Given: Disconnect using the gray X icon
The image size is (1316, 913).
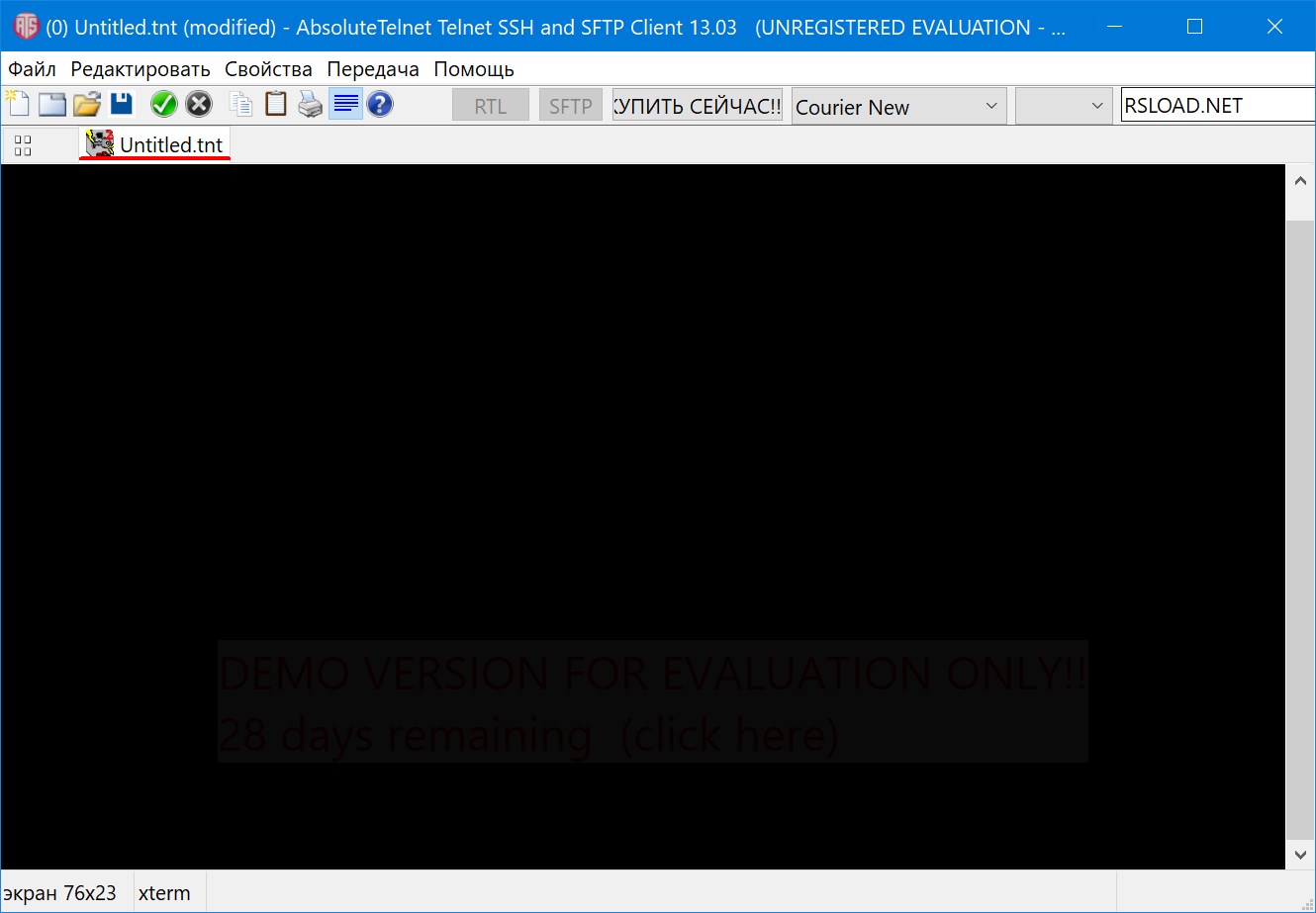Looking at the screenshot, I should [199, 104].
